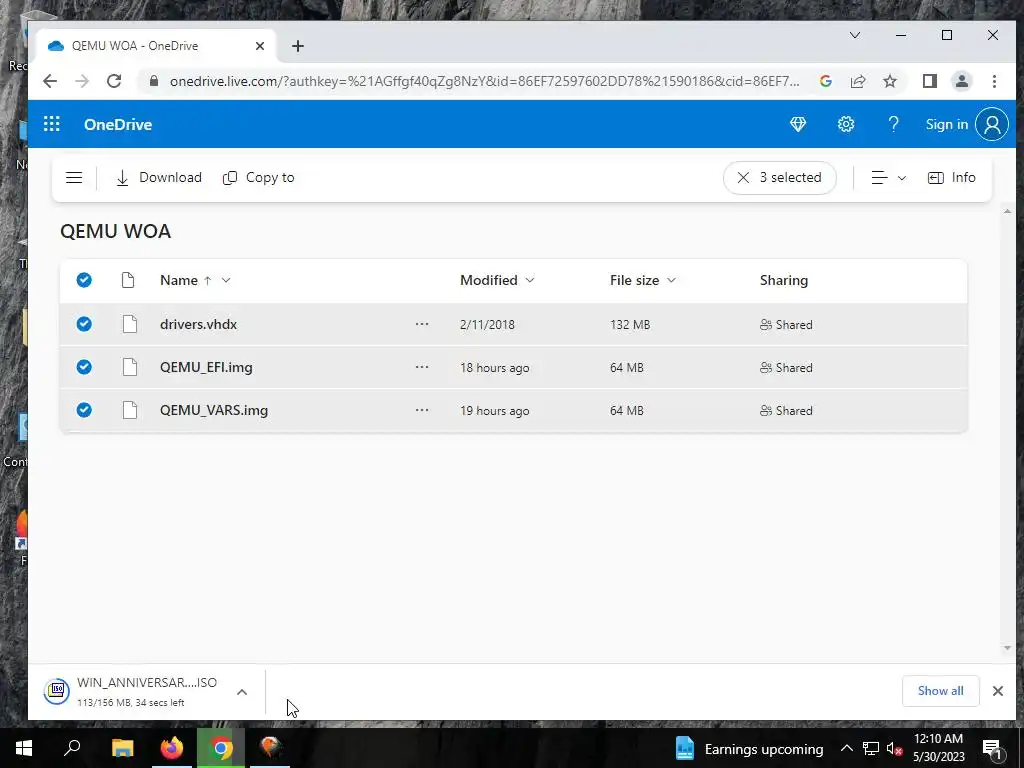Viewport: 1024px width, 768px height.
Task: Expand Modified column dropdown
Action: [530, 280]
